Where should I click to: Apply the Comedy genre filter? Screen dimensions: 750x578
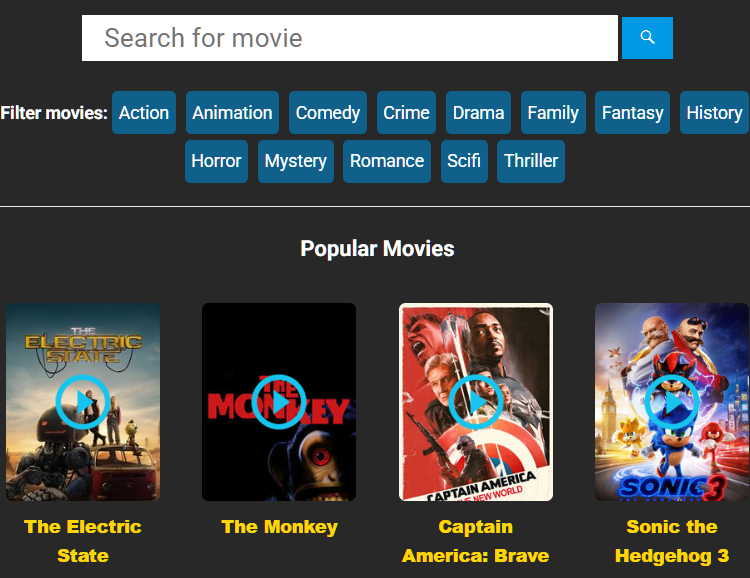[x=327, y=113]
